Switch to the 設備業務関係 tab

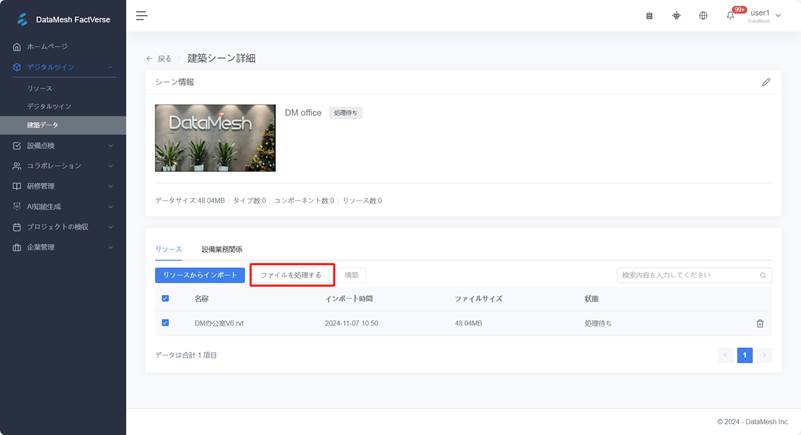tap(222, 249)
